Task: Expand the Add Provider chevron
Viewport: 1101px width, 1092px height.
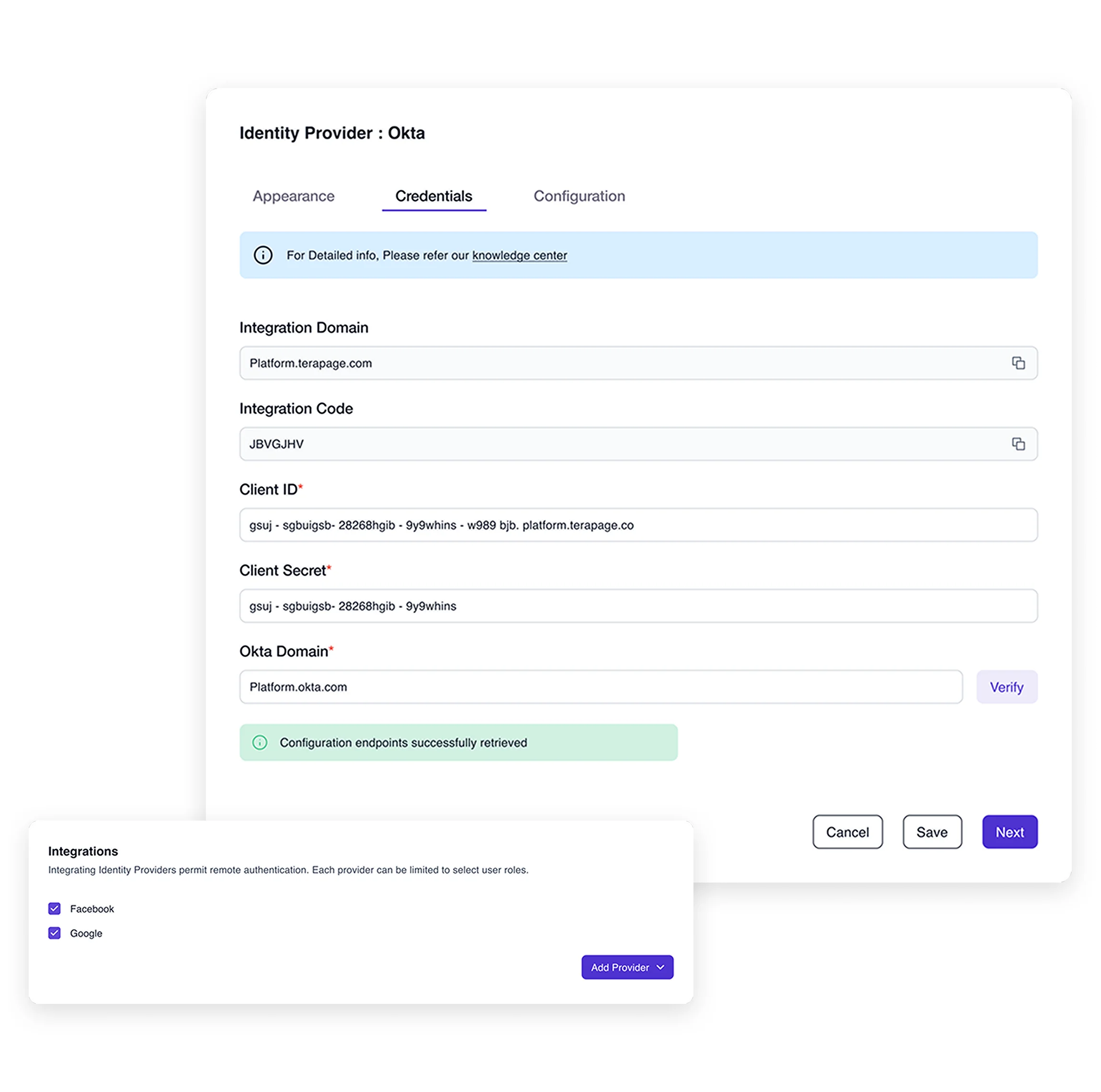Action: (x=660, y=967)
